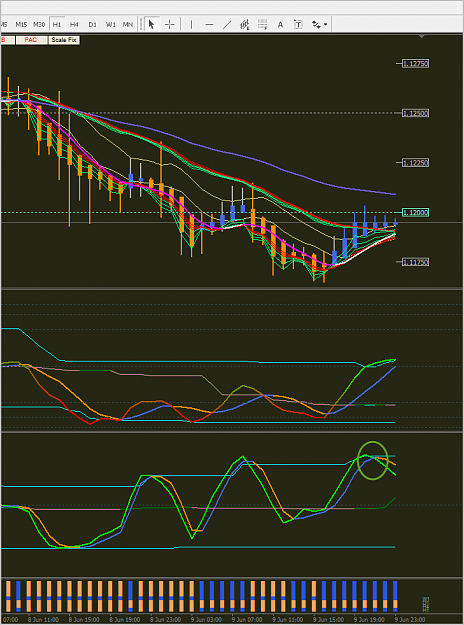This screenshot has width=464, height=625.
Task: Click the '9 Jun 11:00' time label
Action: (287, 620)
